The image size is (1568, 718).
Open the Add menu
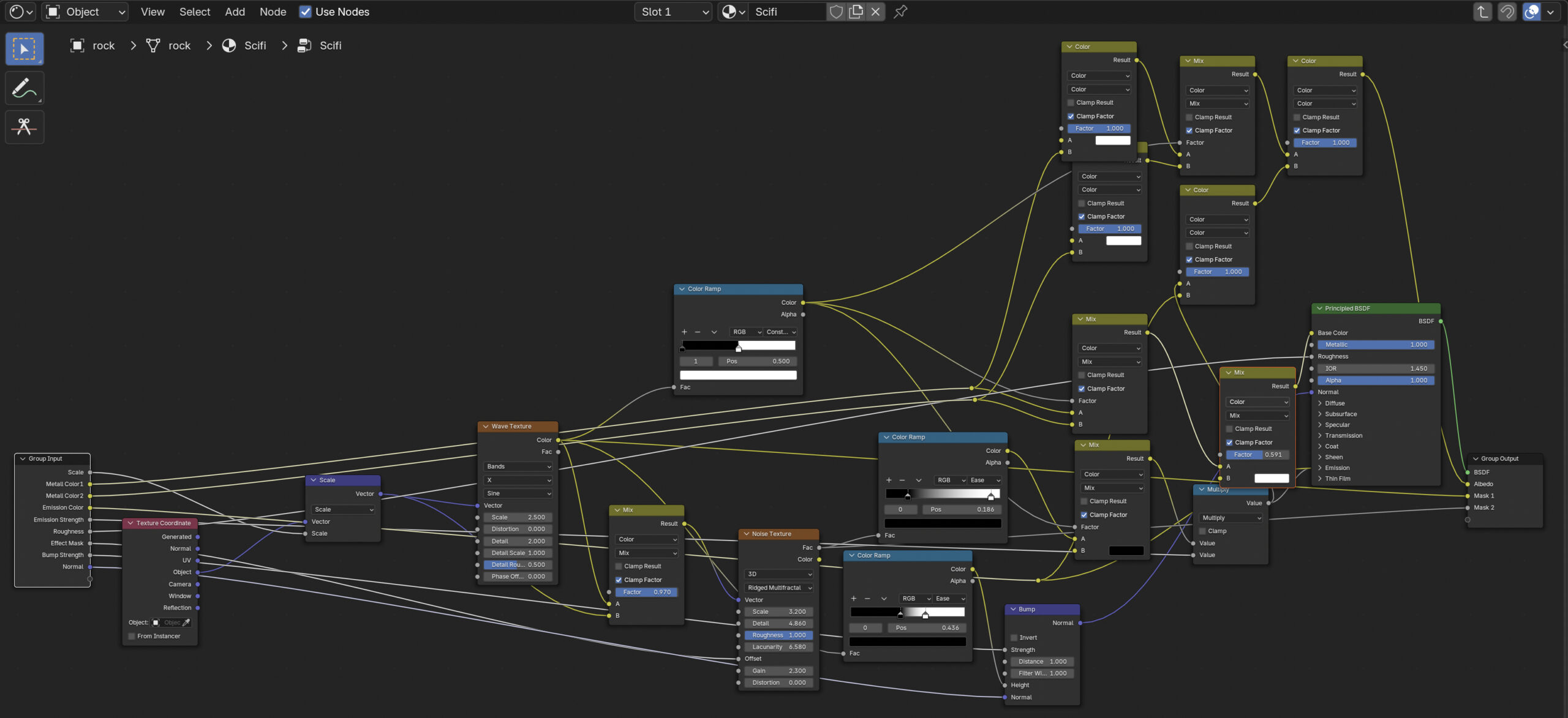pyautogui.click(x=235, y=12)
